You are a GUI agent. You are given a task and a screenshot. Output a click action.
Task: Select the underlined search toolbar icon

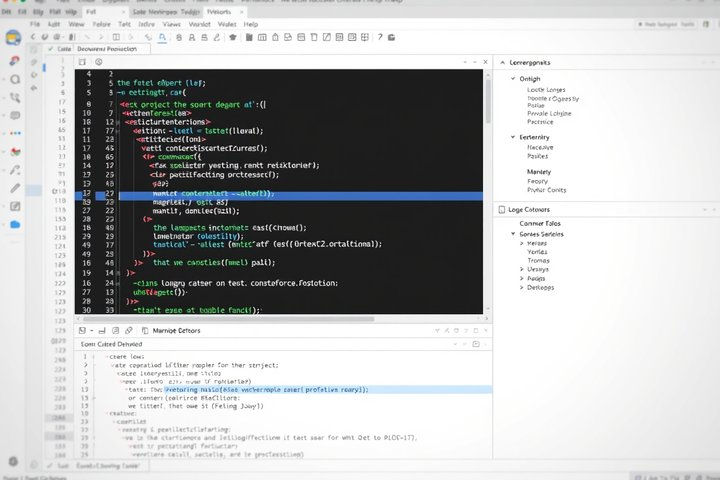[162, 38]
